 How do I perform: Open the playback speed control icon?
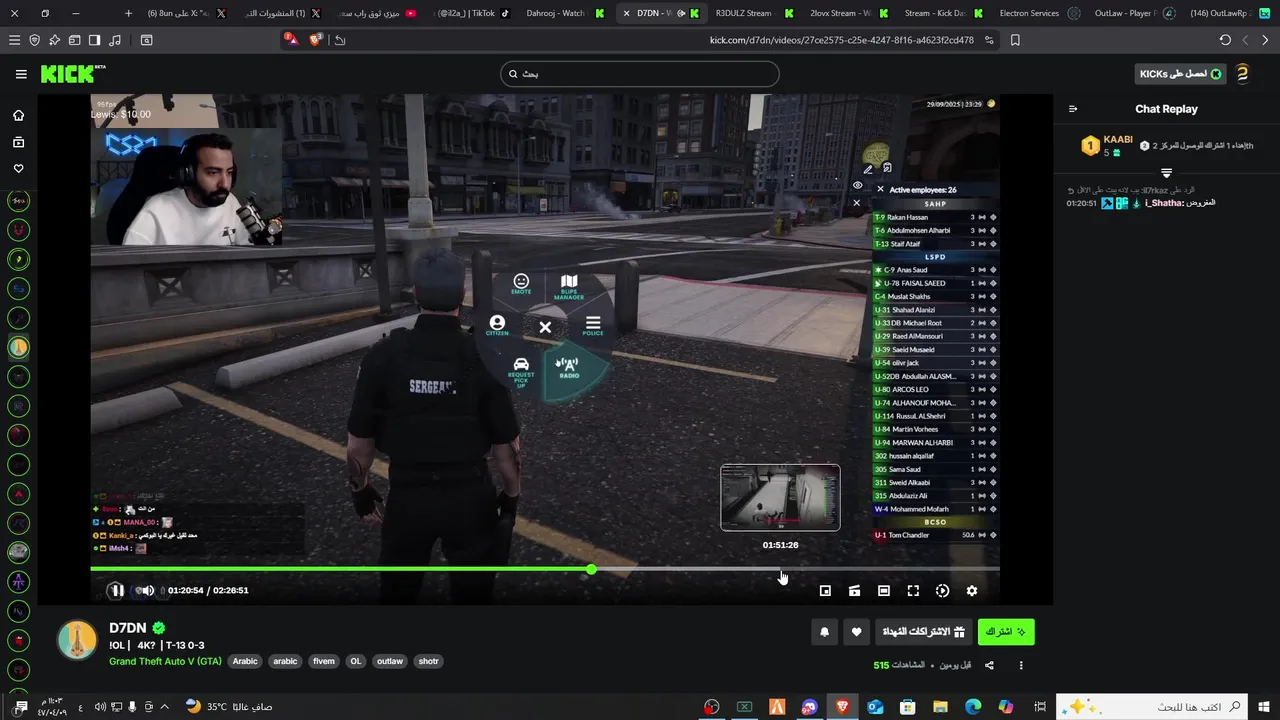(942, 591)
